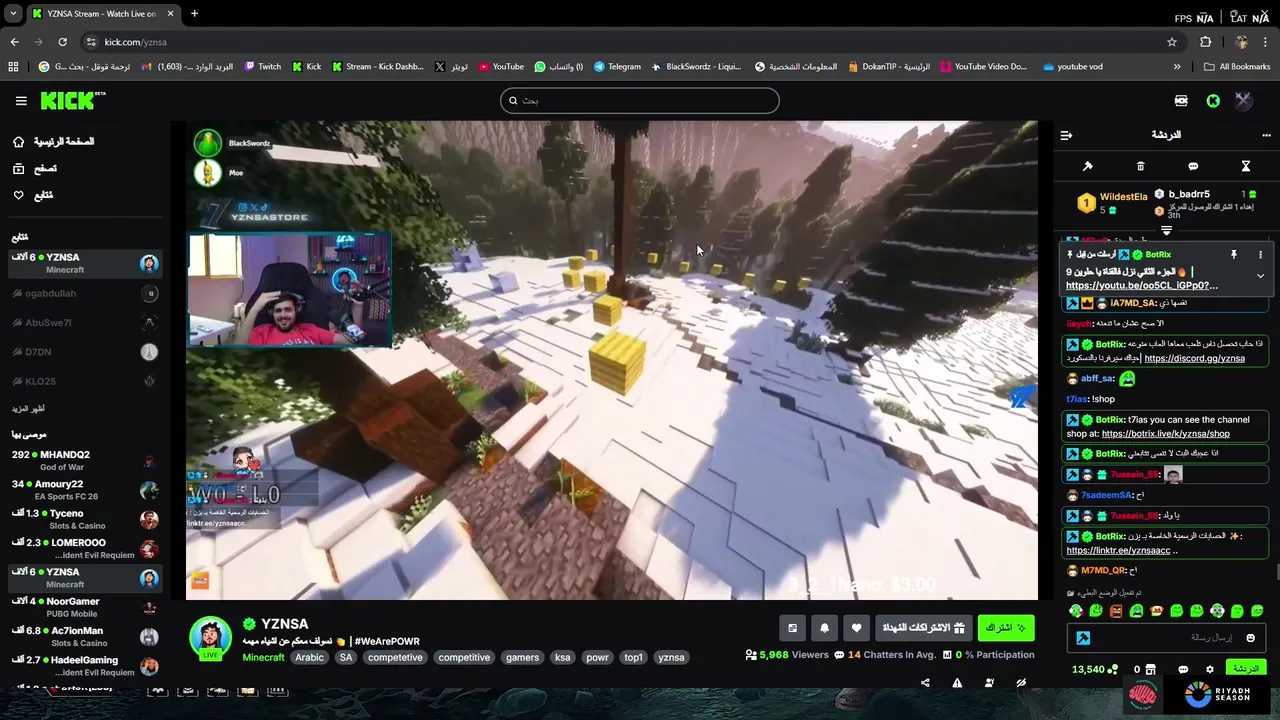
Task: Click the green laughing emote in chat bar
Action: tap(1096, 611)
